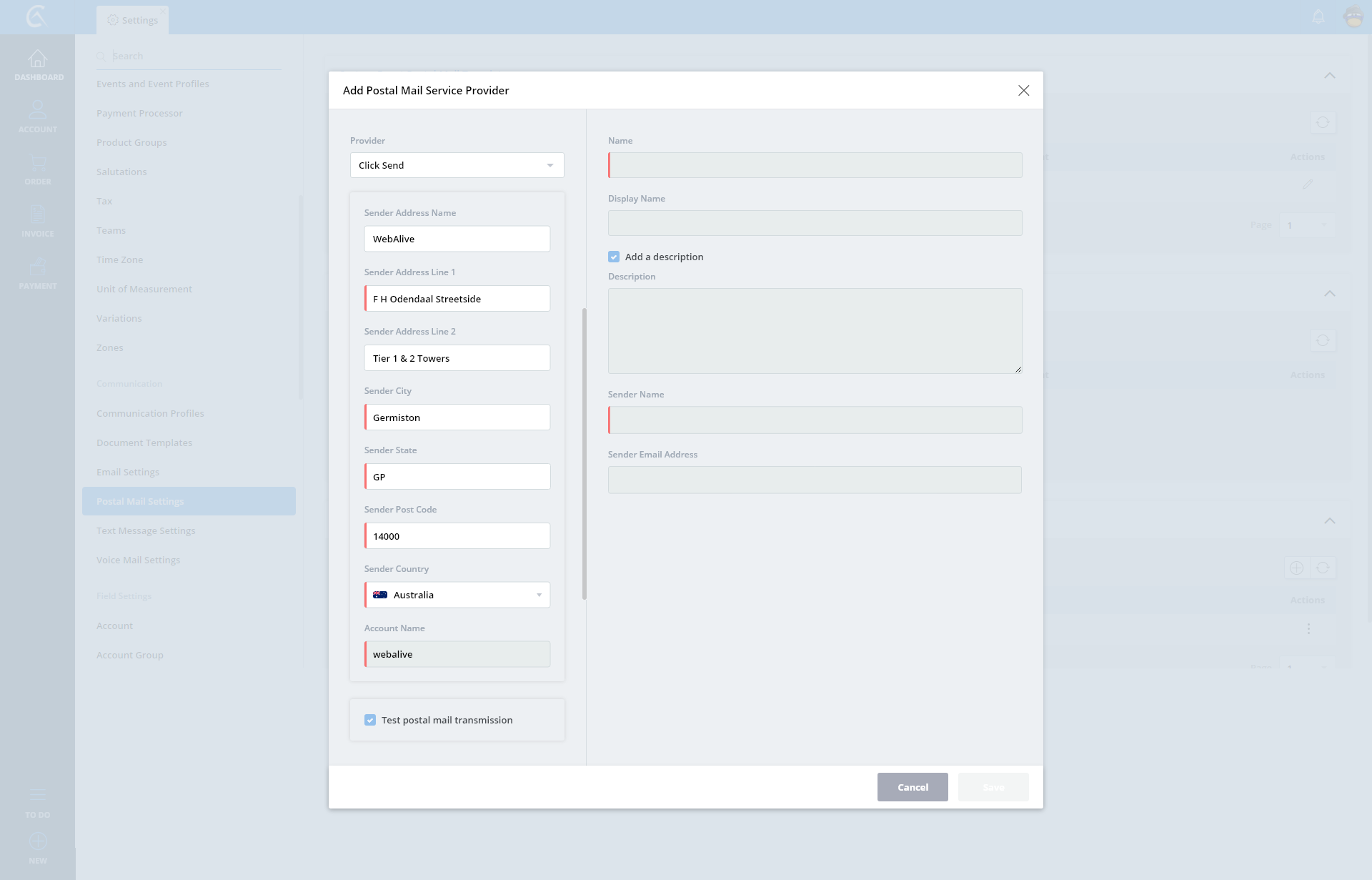This screenshot has height=880, width=1372.
Task: Click the New plus icon
Action: click(x=38, y=841)
